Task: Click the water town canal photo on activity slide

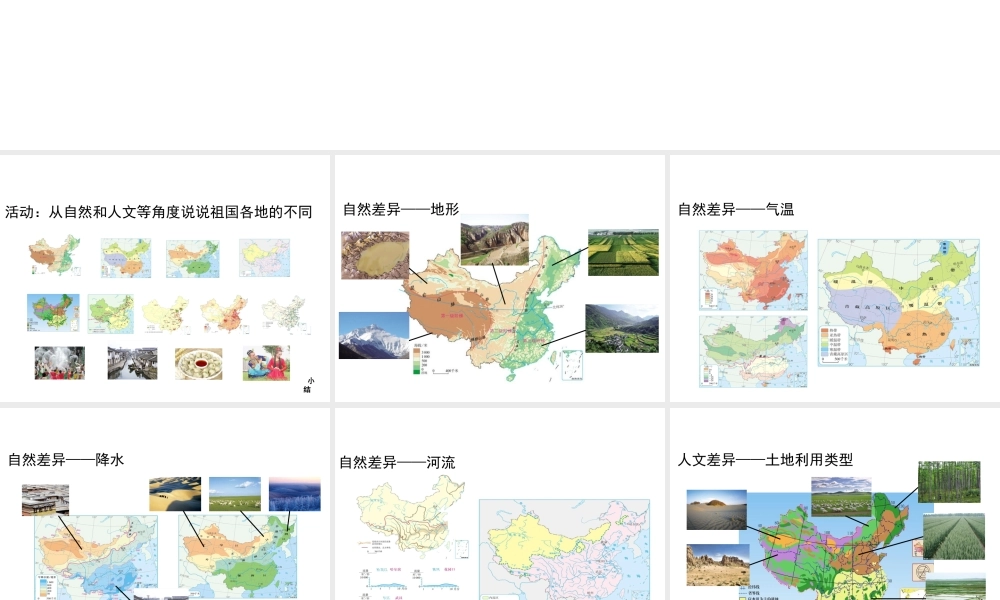Action: click(133, 363)
